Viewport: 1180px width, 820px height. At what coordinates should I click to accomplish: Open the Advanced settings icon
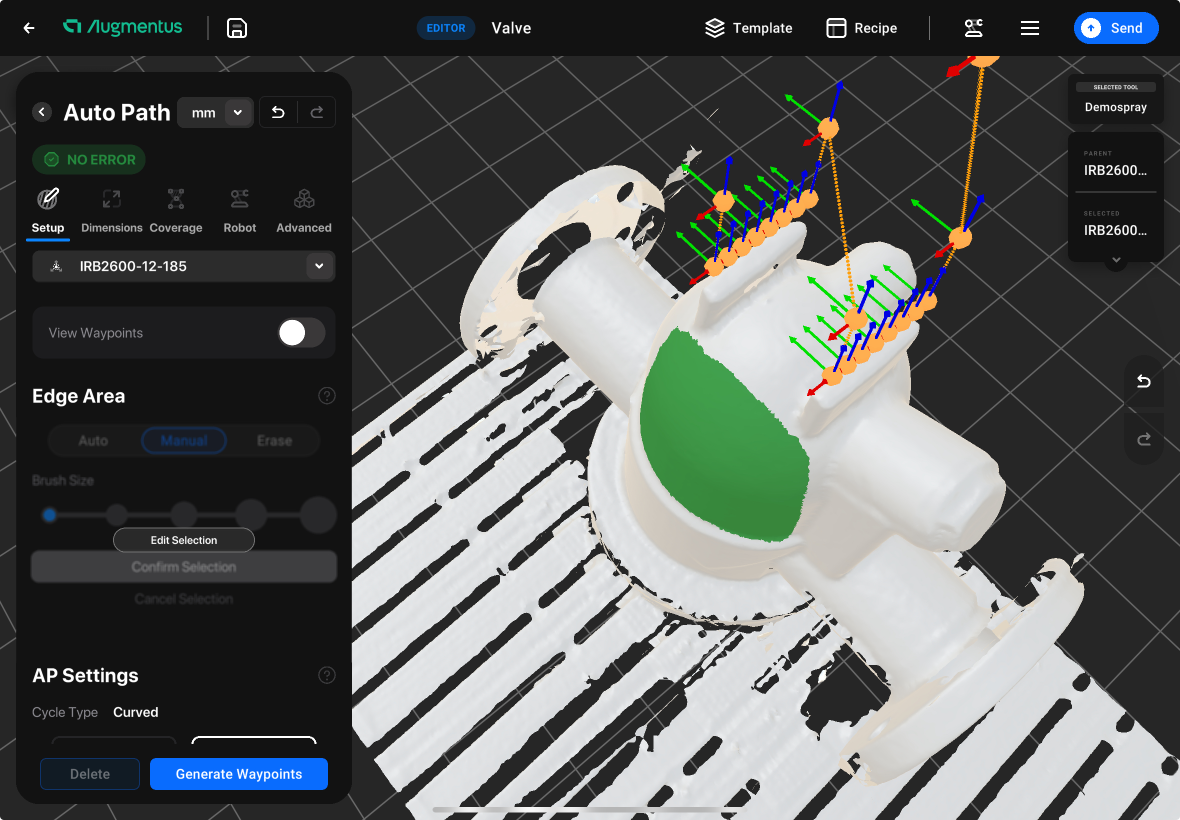(x=303, y=199)
